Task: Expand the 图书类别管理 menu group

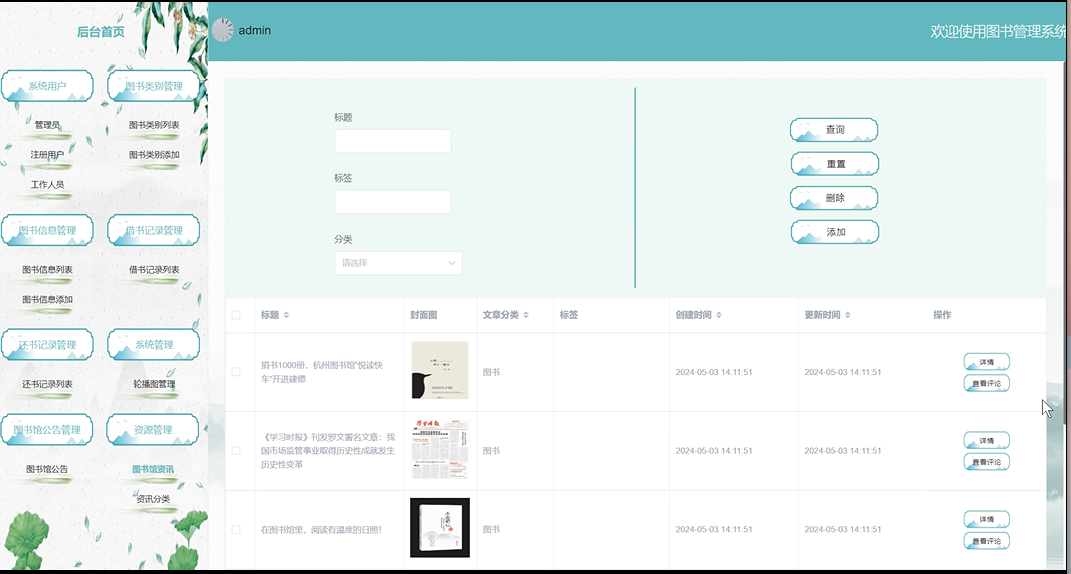Action: (x=154, y=86)
